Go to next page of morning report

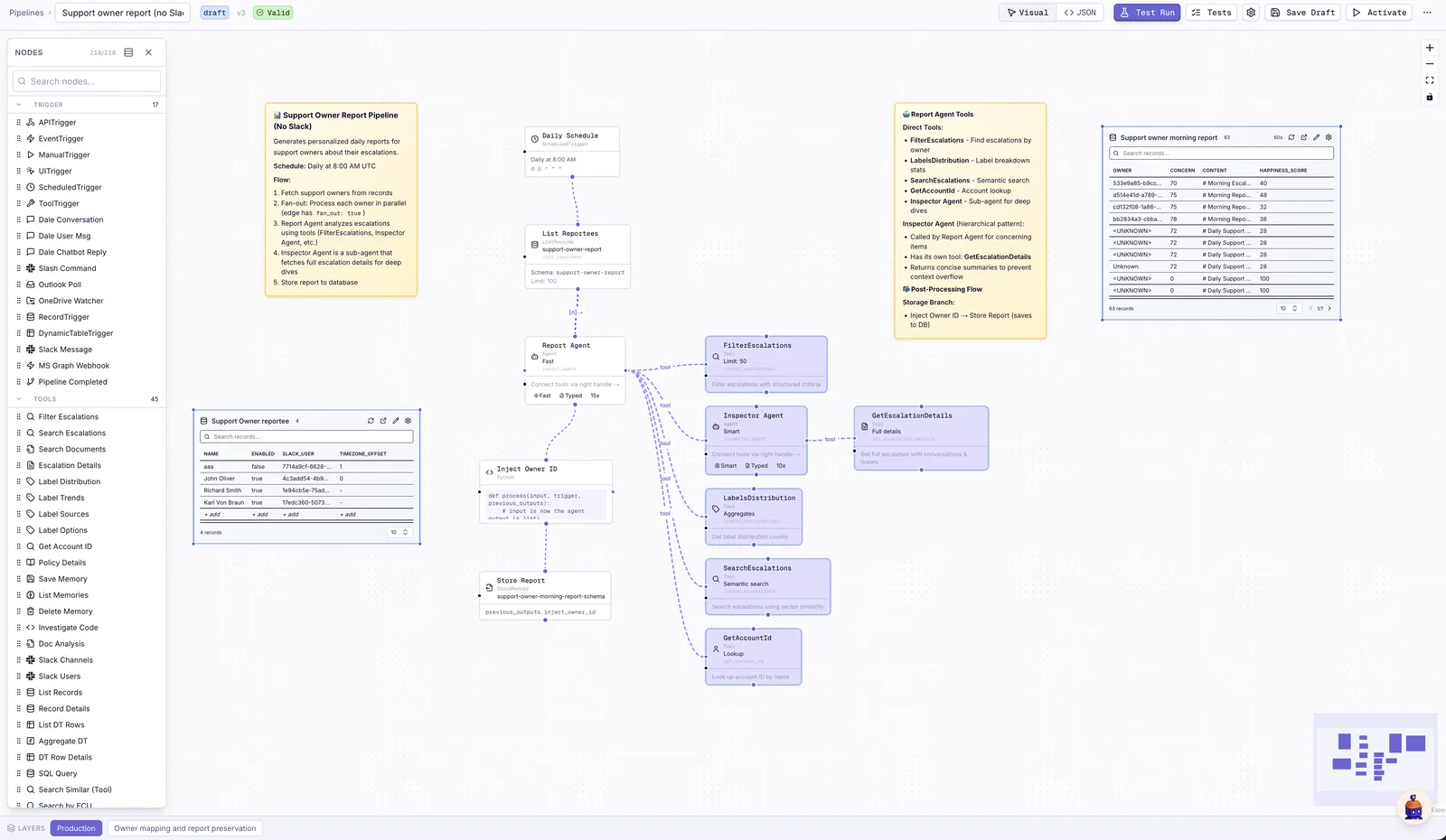point(1329,309)
